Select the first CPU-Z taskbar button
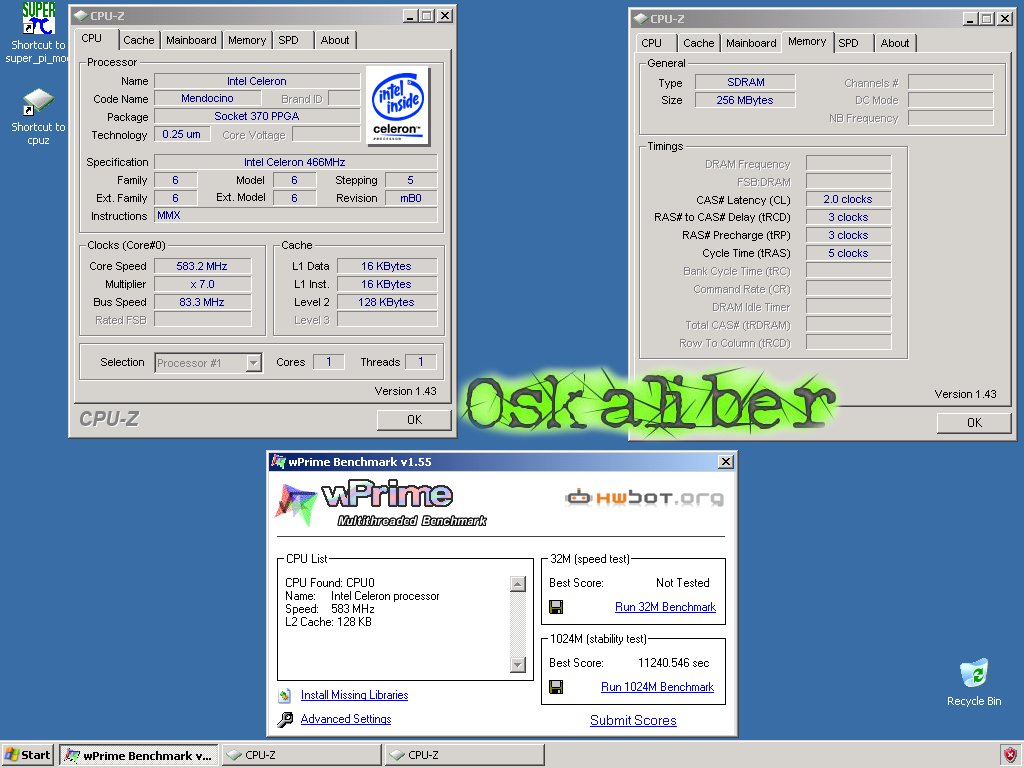This screenshot has height=768, width=1024. click(x=302, y=756)
